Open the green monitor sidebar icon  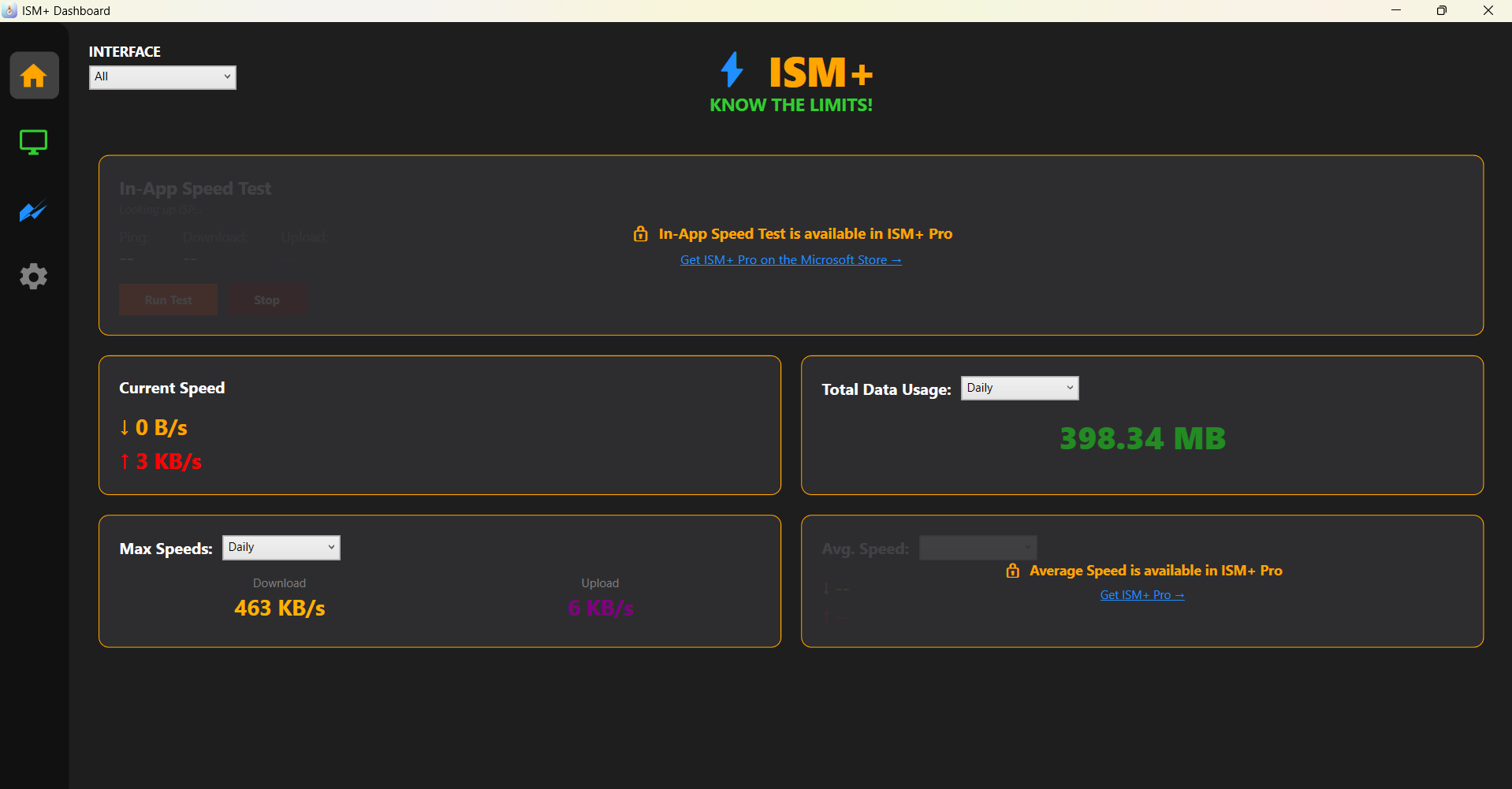(33, 143)
